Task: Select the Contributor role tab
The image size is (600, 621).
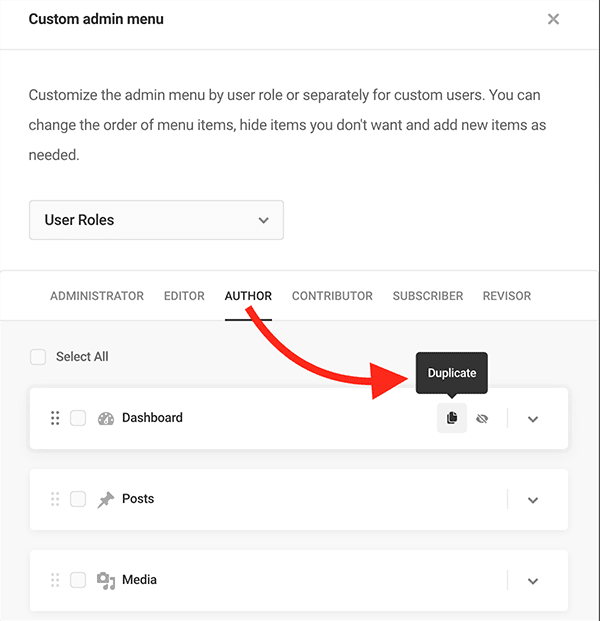Action: click(332, 296)
